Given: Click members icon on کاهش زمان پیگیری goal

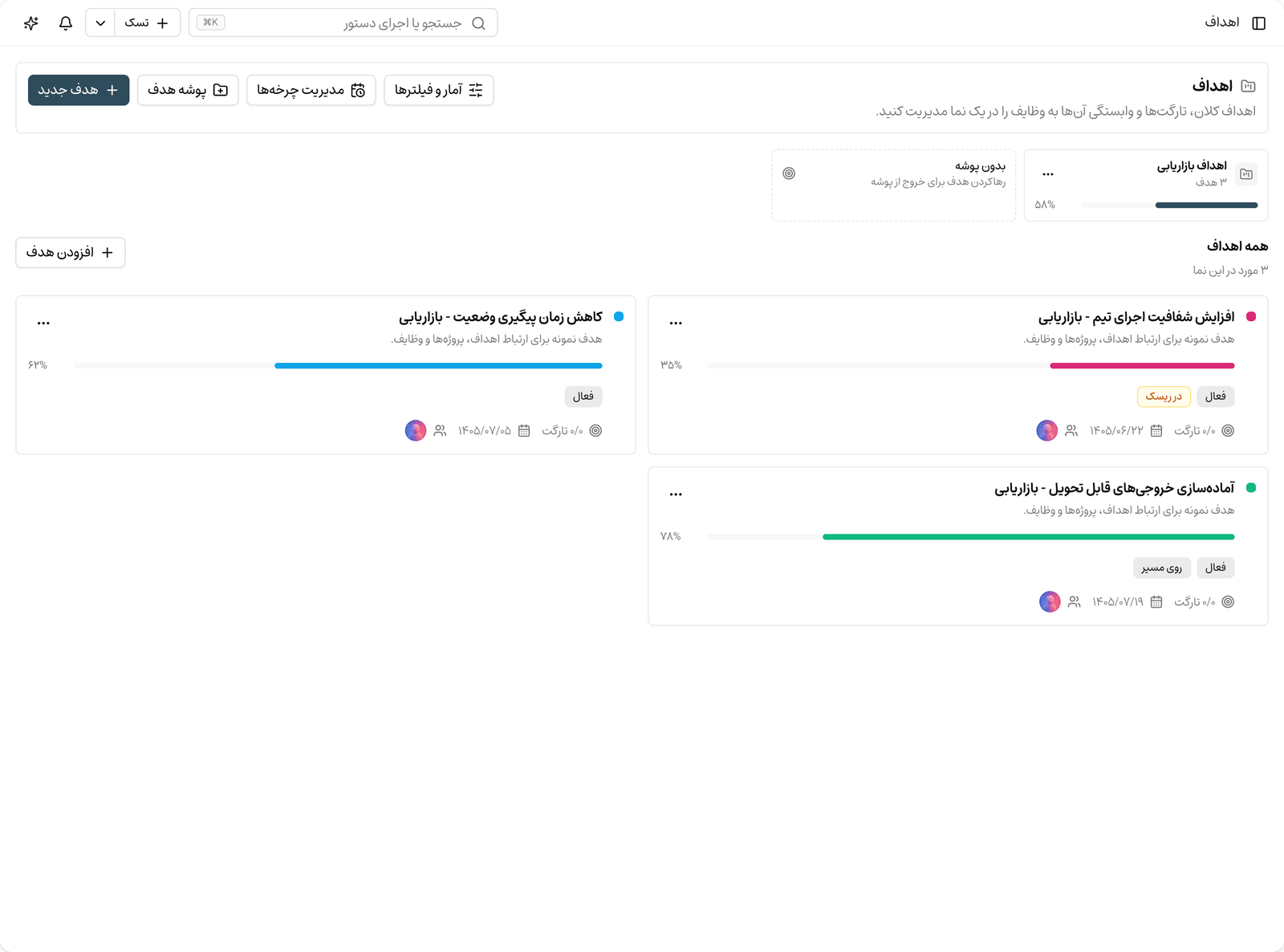Looking at the screenshot, I should coord(440,431).
